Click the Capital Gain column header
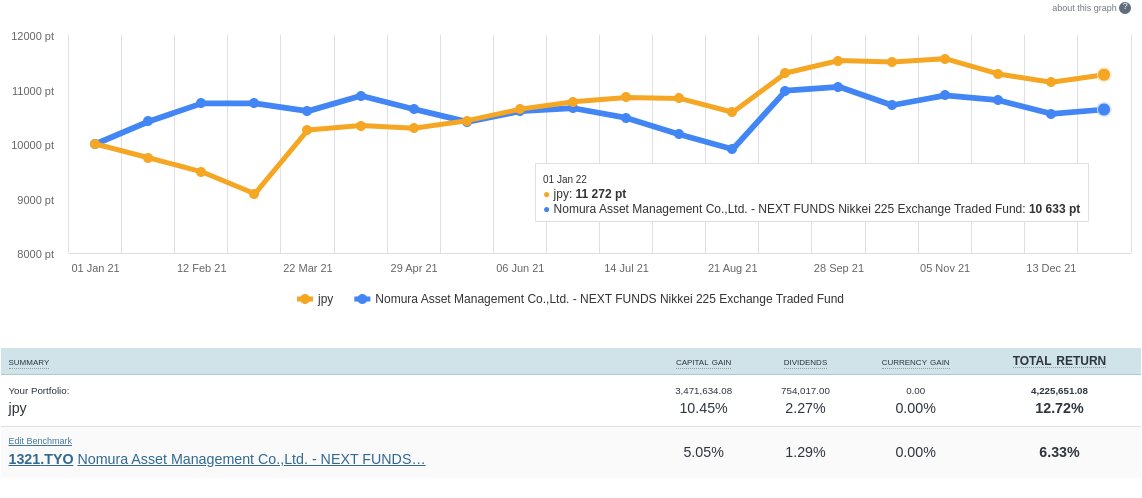 coord(703,362)
